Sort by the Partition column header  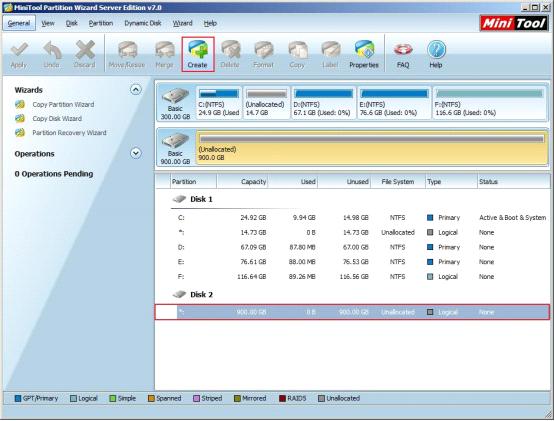coord(193,182)
